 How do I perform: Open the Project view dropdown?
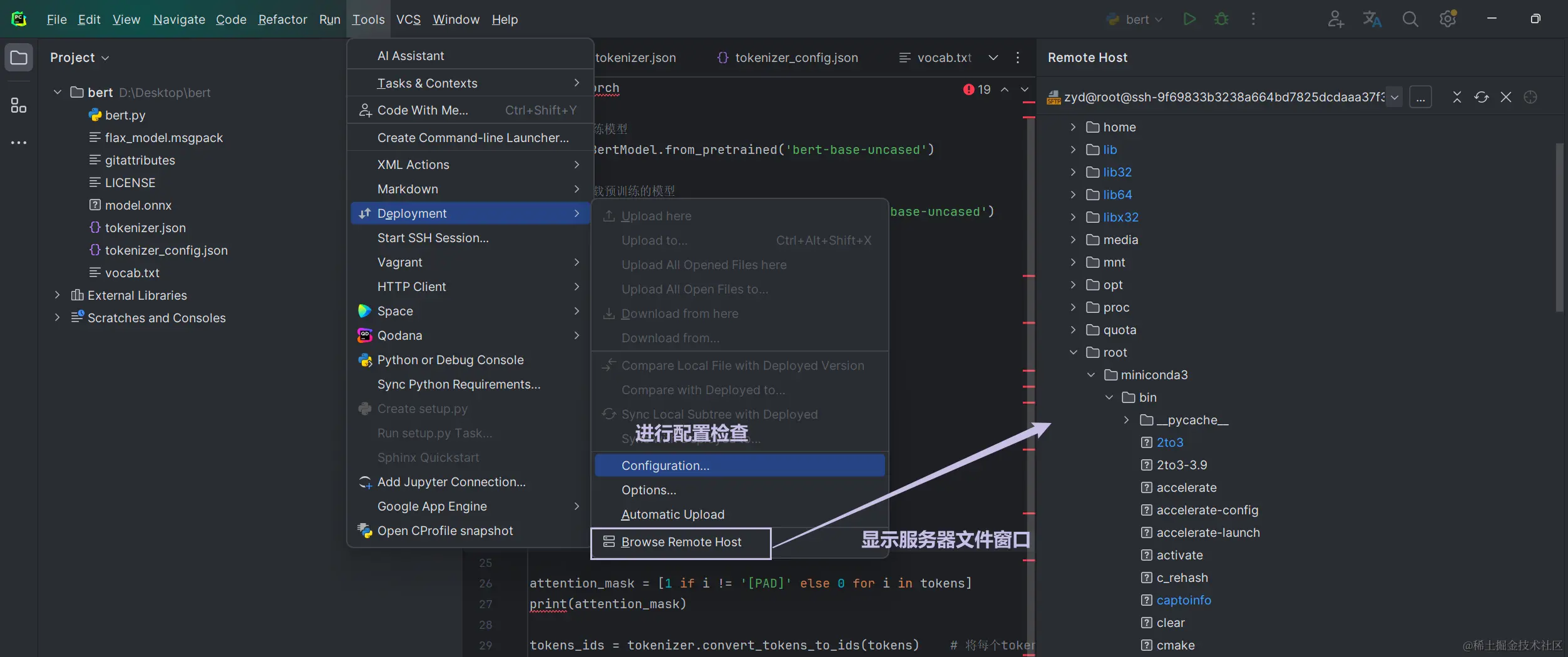79,58
